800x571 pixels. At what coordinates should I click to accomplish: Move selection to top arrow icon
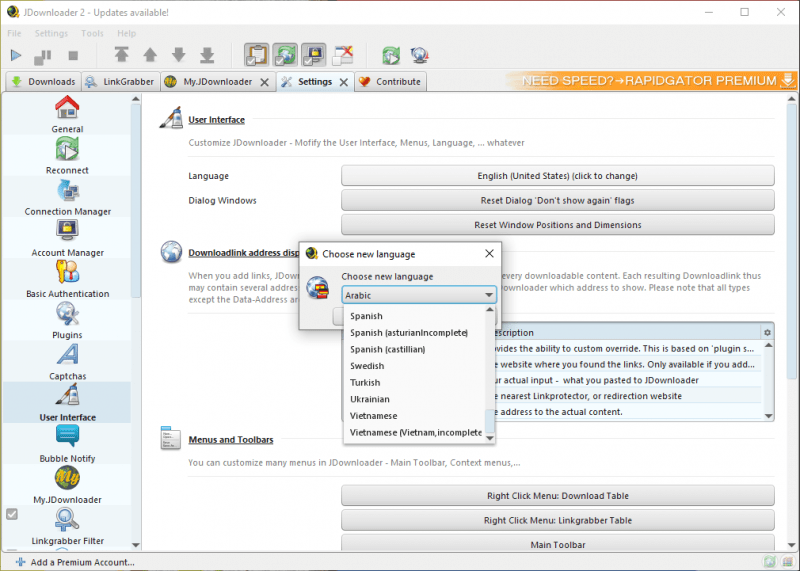coord(121,55)
